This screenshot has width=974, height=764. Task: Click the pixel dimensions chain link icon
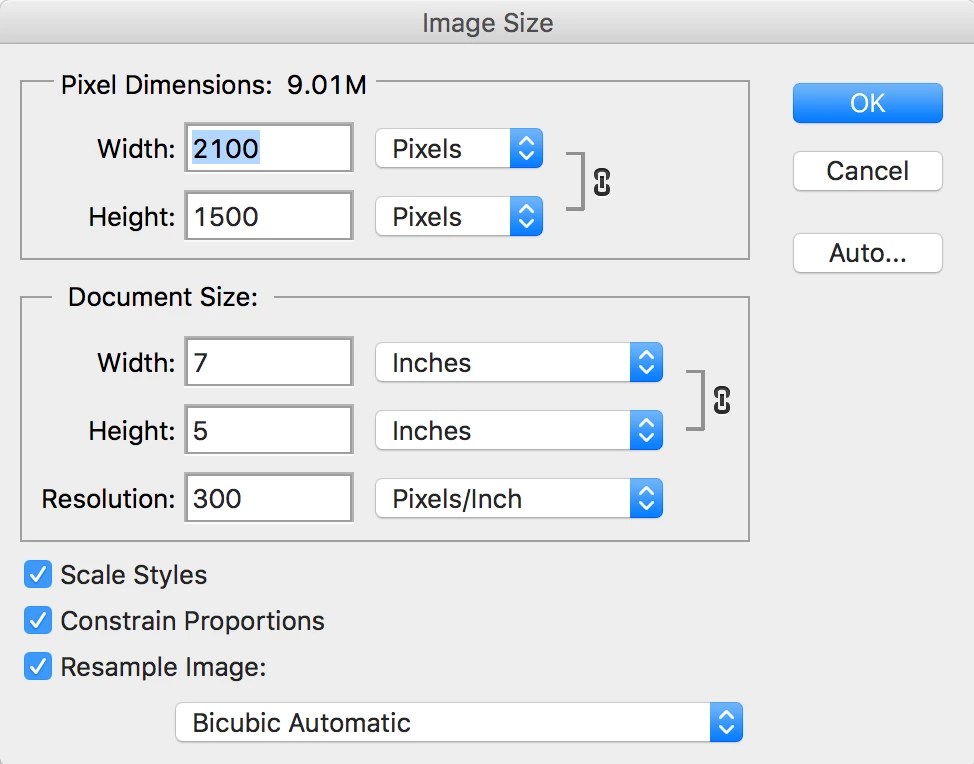[x=602, y=182]
